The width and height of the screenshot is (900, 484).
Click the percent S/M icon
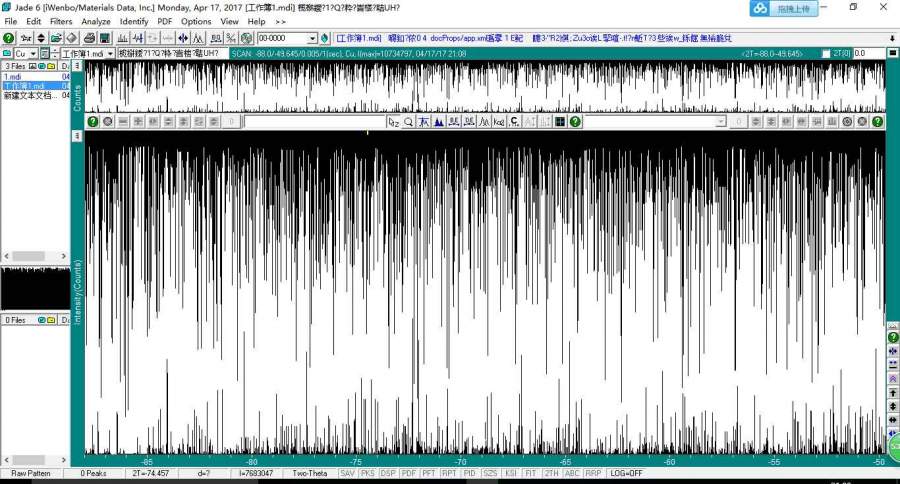[x=231, y=38]
